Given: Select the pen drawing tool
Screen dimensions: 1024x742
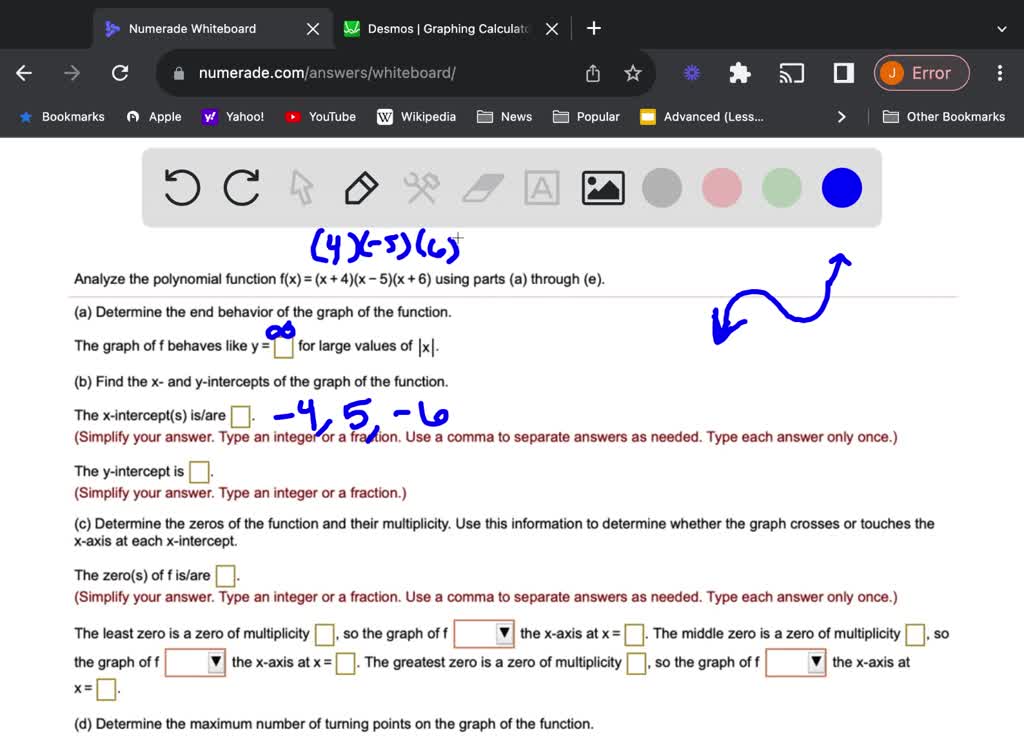Looking at the screenshot, I should 361,187.
